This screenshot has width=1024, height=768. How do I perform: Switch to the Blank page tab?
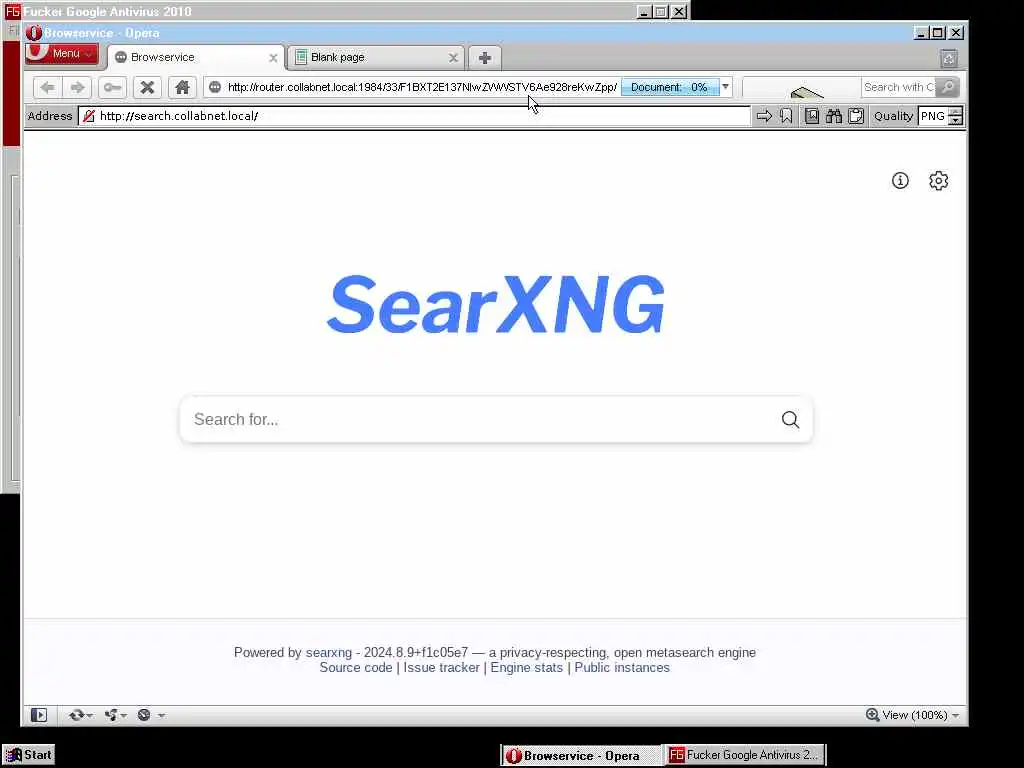click(x=376, y=57)
